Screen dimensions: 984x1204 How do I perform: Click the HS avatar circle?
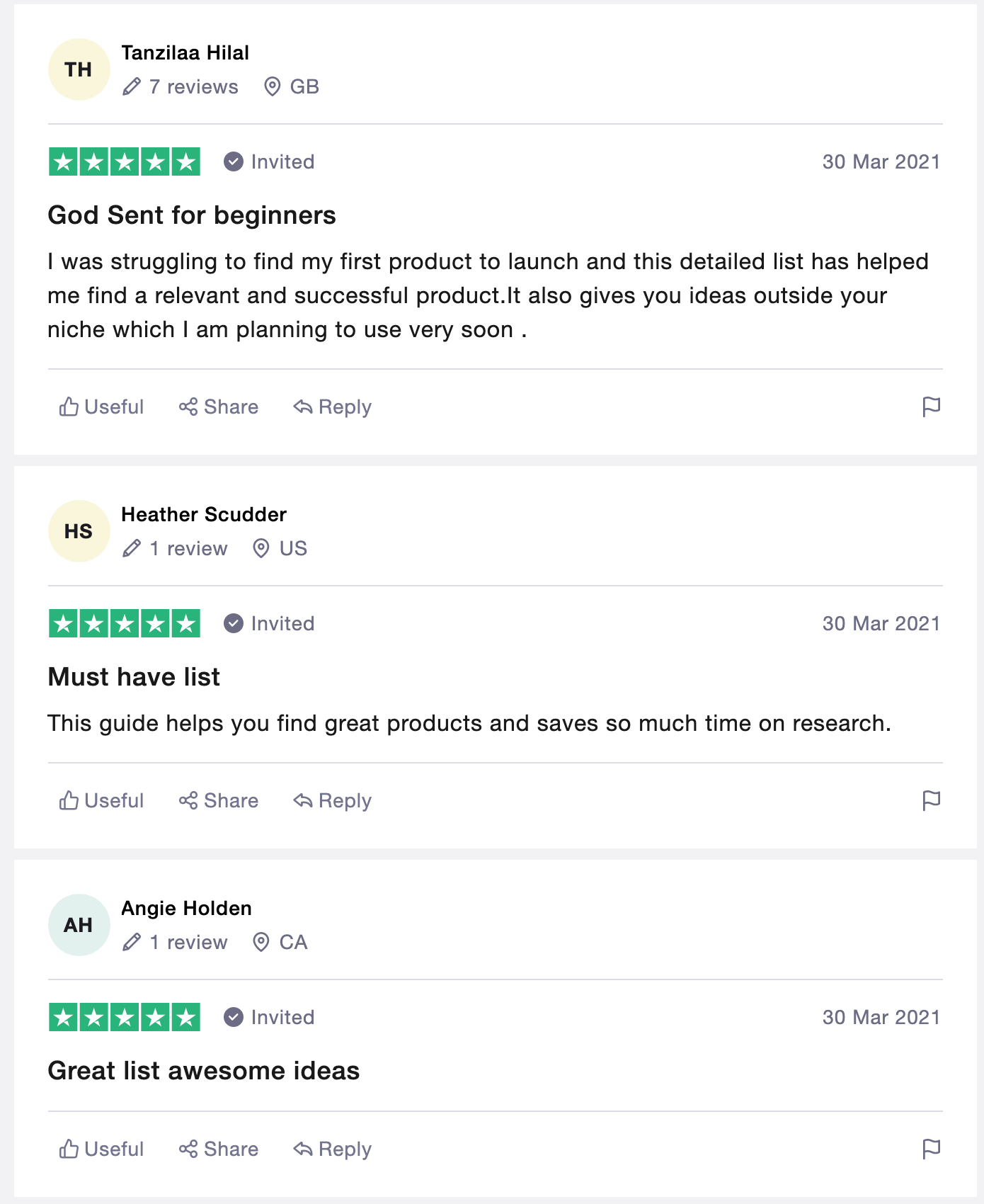coord(79,531)
